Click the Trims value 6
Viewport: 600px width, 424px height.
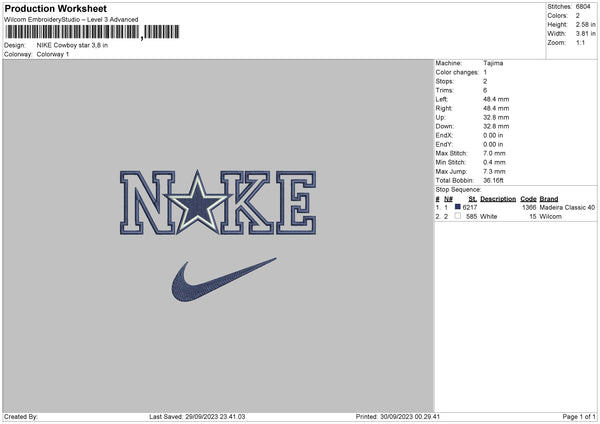(485, 90)
